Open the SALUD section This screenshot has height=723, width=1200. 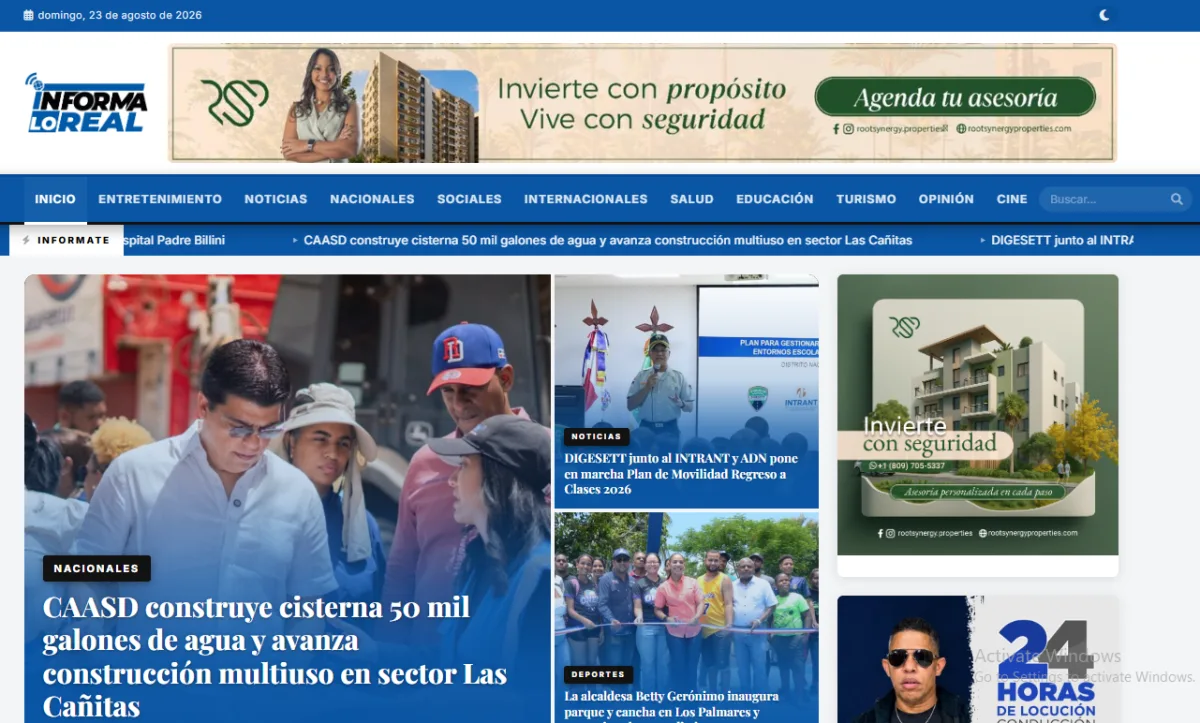(x=692, y=199)
